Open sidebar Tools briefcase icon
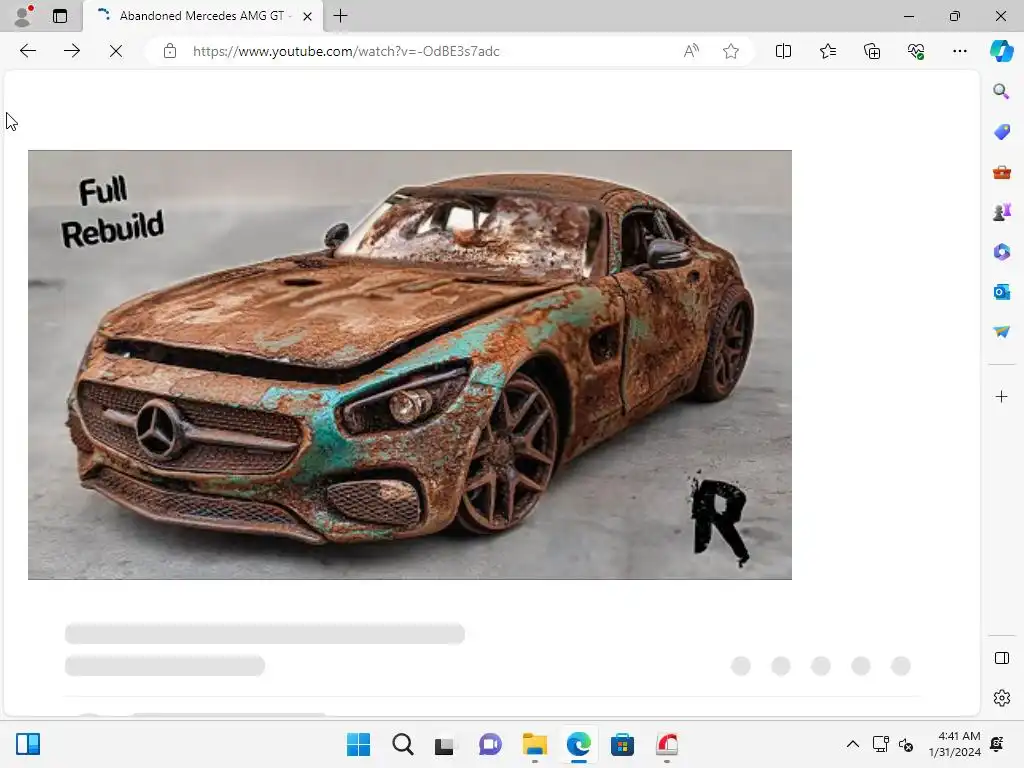 pyautogui.click(x=1001, y=172)
